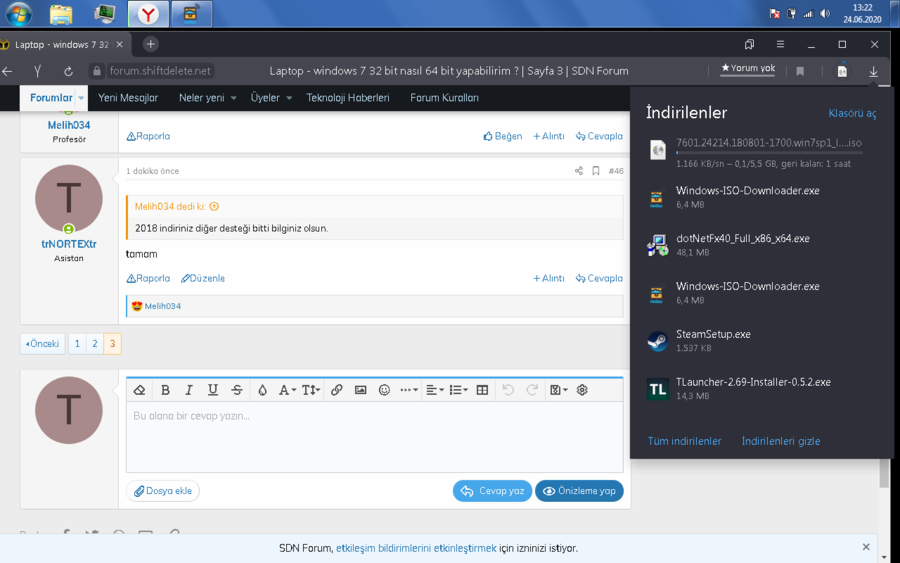Screen dimensions: 900x563
Task: Select the Laptop - windows 7 32 tab
Action: click(x=62, y=44)
